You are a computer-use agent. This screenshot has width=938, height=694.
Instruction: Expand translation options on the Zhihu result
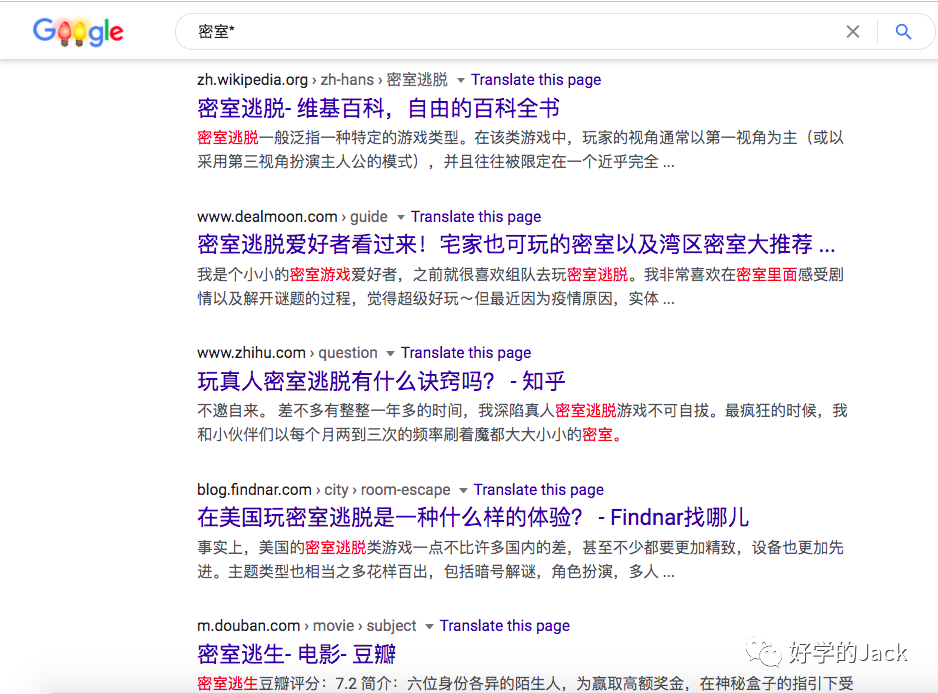pyautogui.click(x=390, y=352)
